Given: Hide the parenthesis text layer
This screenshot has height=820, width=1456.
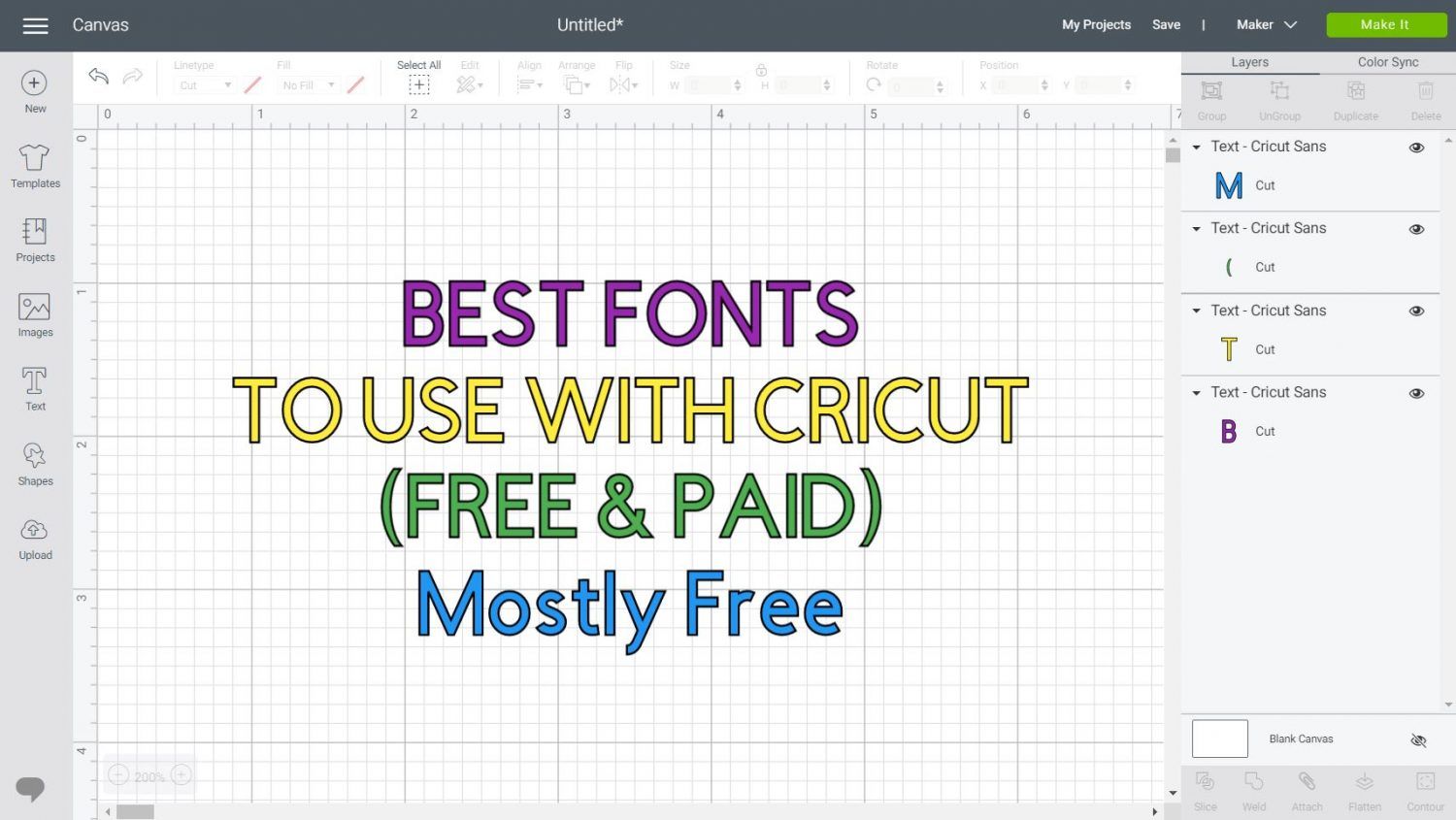Looking at the screenshot, I should pos(1417,229).
